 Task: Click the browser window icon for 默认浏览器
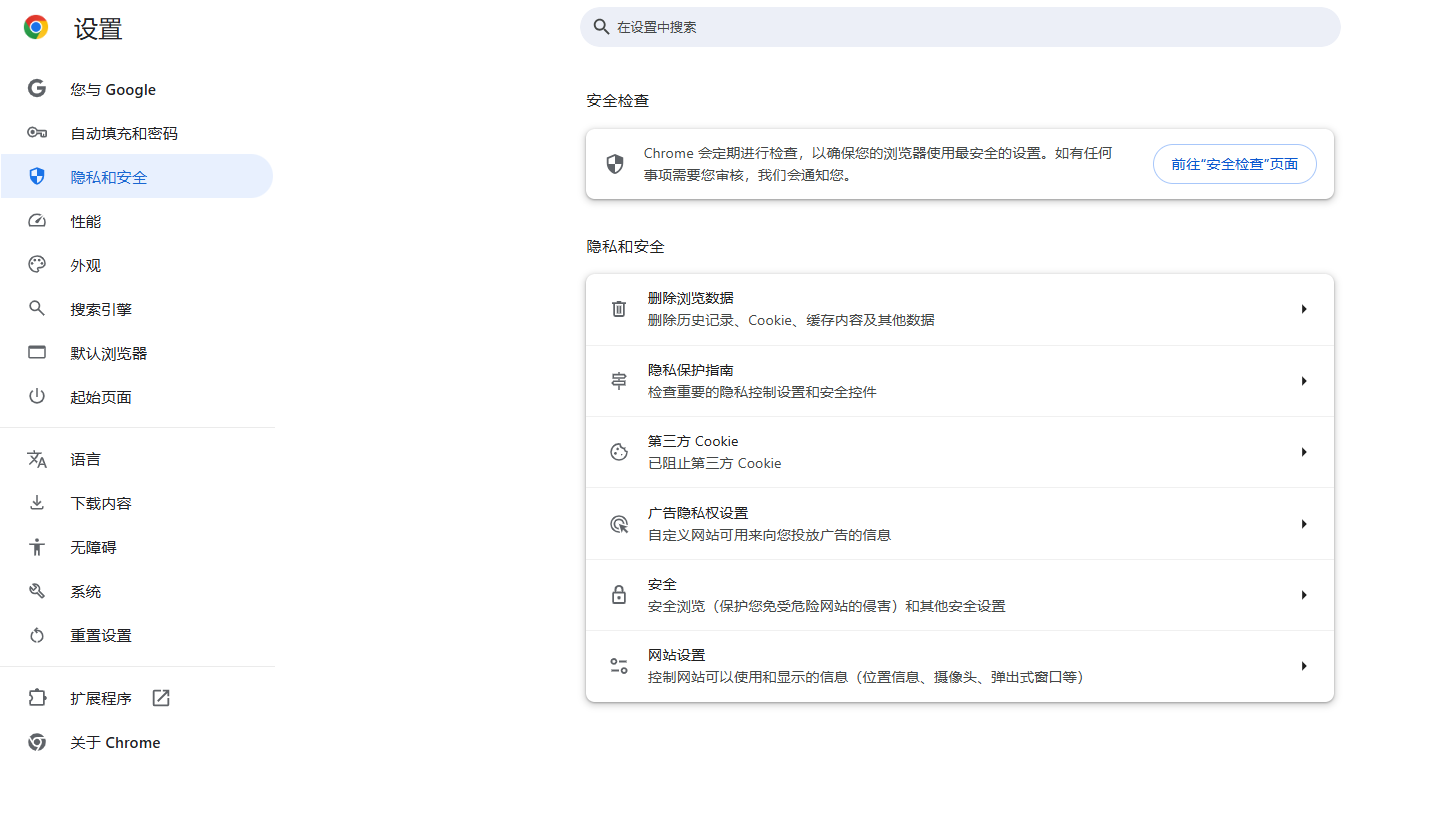tap(37, 353)
